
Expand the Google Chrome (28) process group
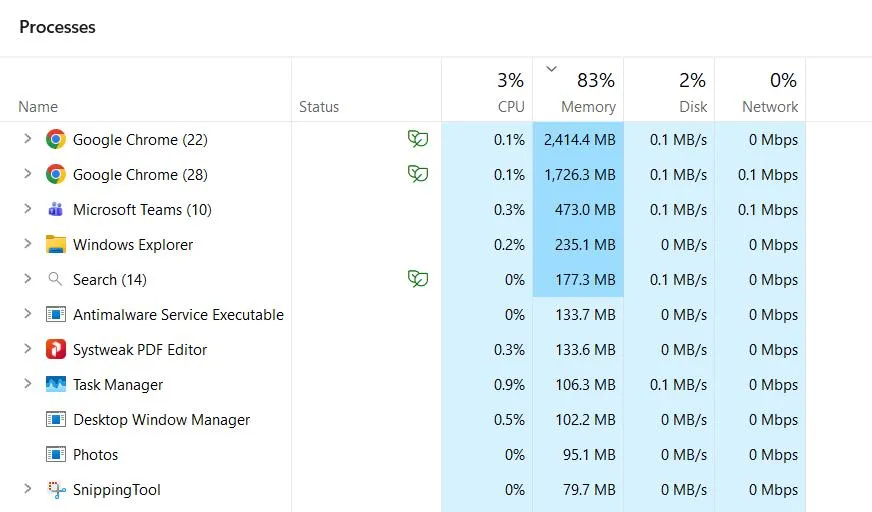click(27, 173)
